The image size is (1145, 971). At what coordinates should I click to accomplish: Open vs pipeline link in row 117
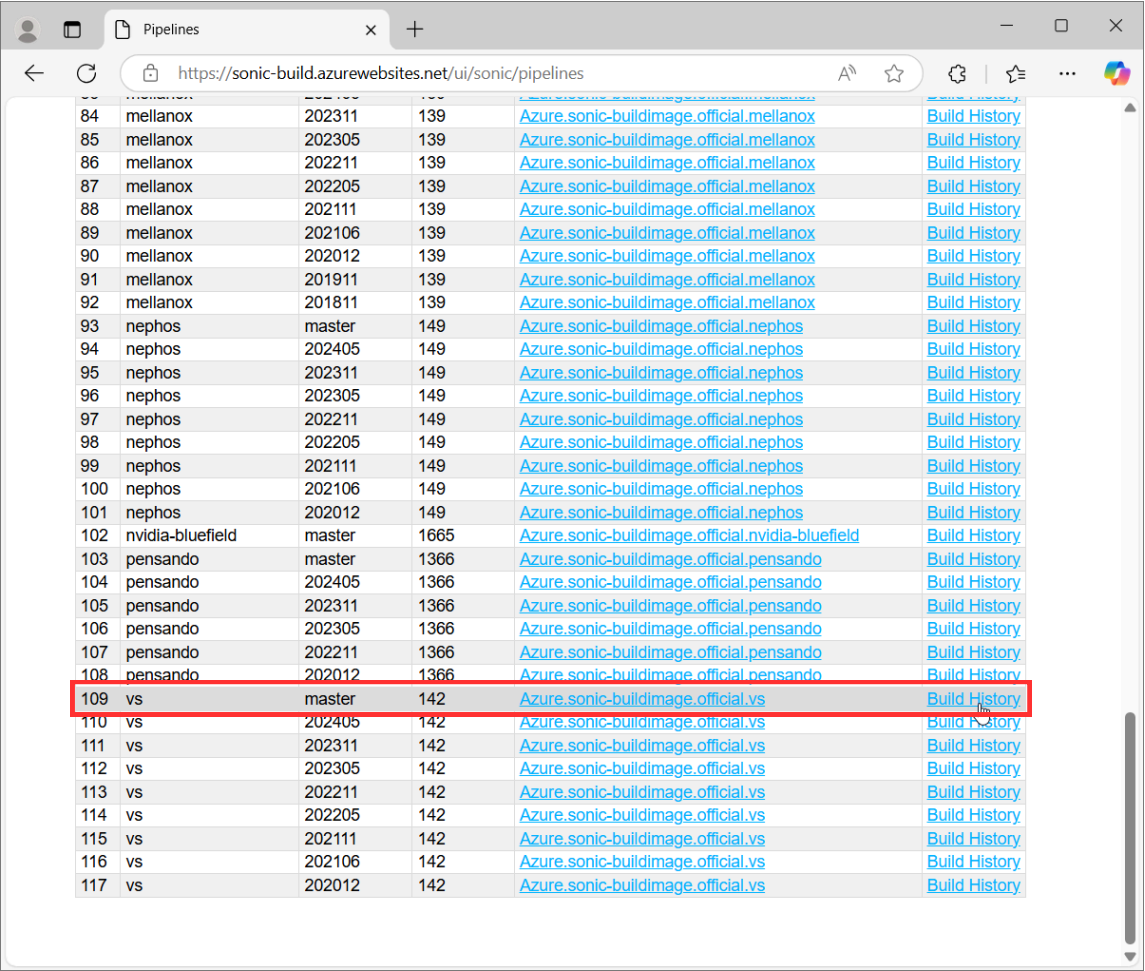click(x=642, y=885)
